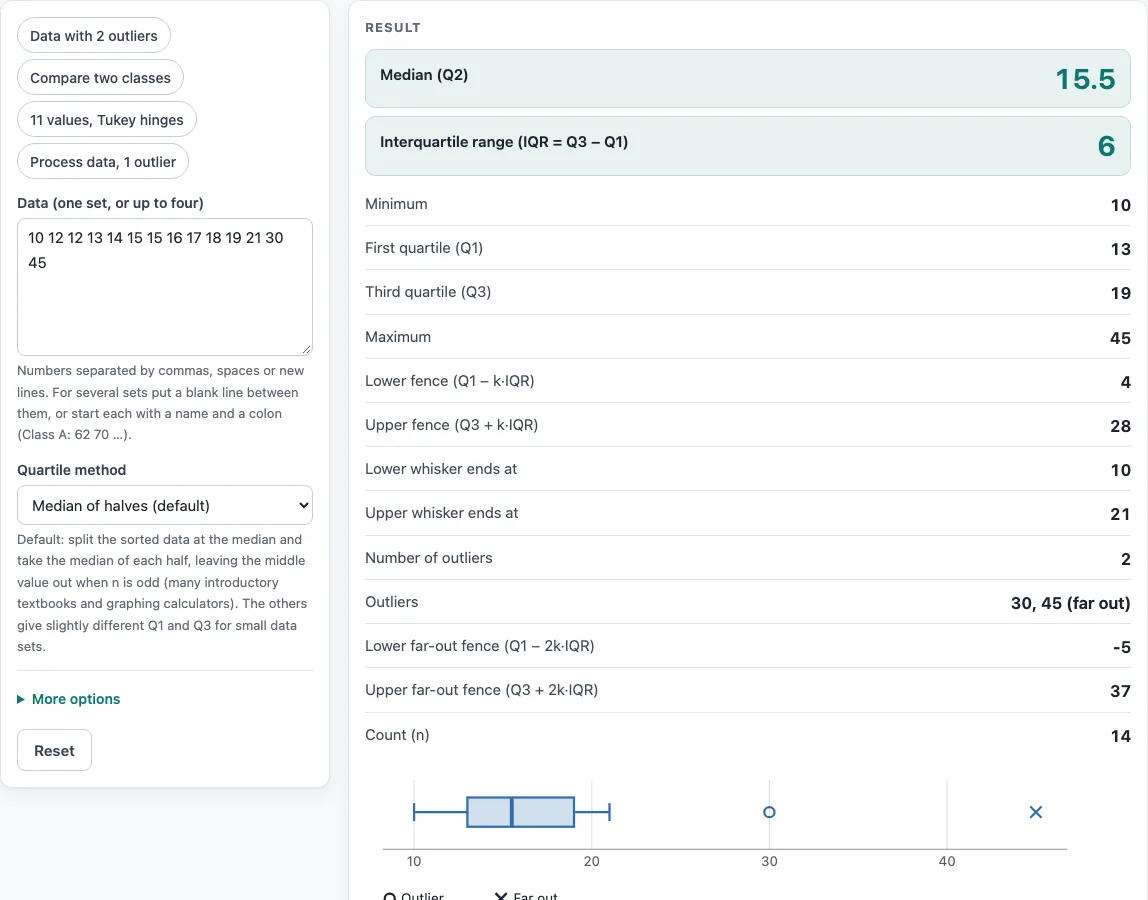Click the Lower far-out fence value -5
1148x900 pixels.
pyautogui.click(x=1122, y=647)
